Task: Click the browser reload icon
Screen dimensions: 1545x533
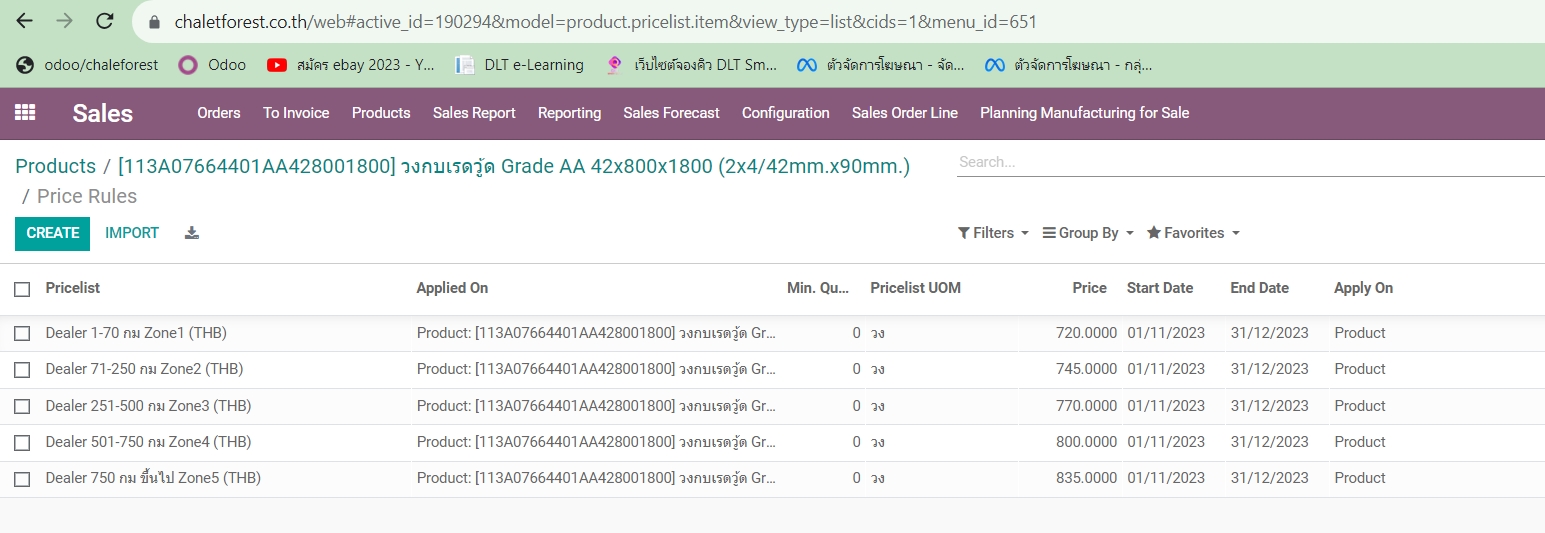Action: click(104, 21)
